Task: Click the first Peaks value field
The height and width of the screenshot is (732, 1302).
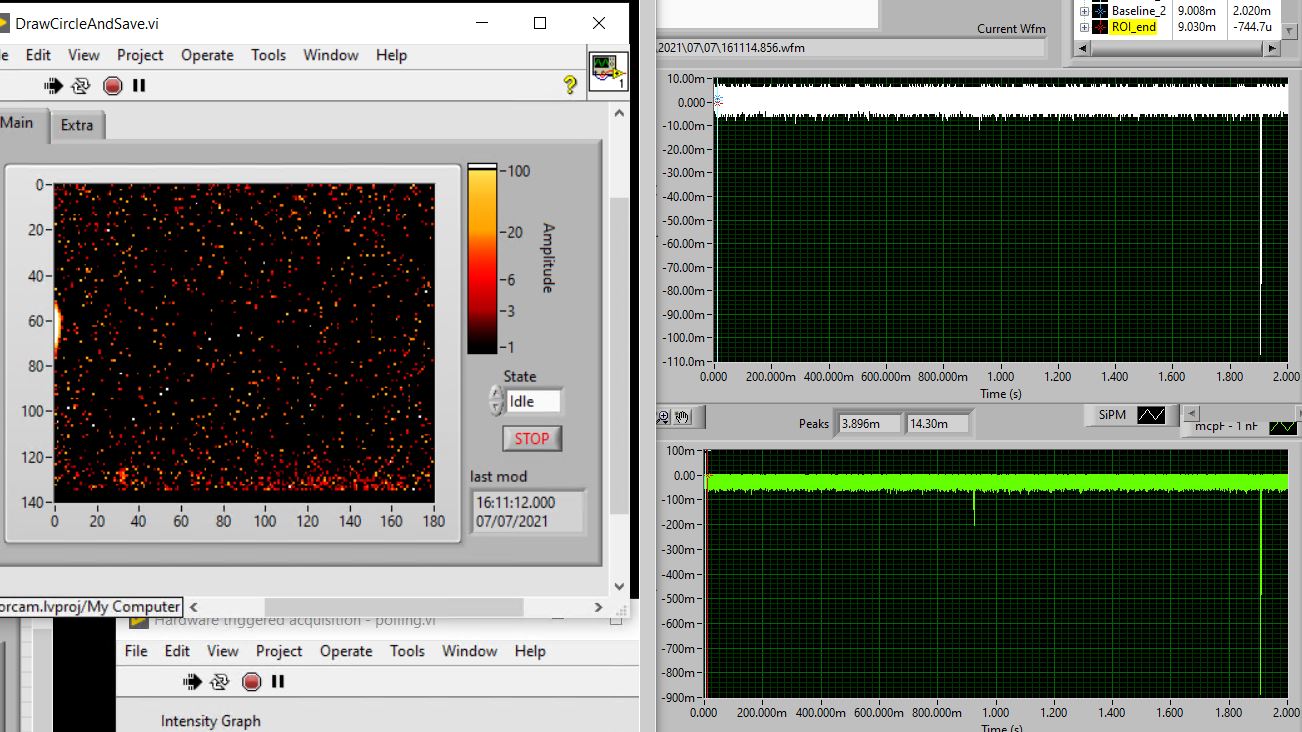Action: [x=869, y=424]
